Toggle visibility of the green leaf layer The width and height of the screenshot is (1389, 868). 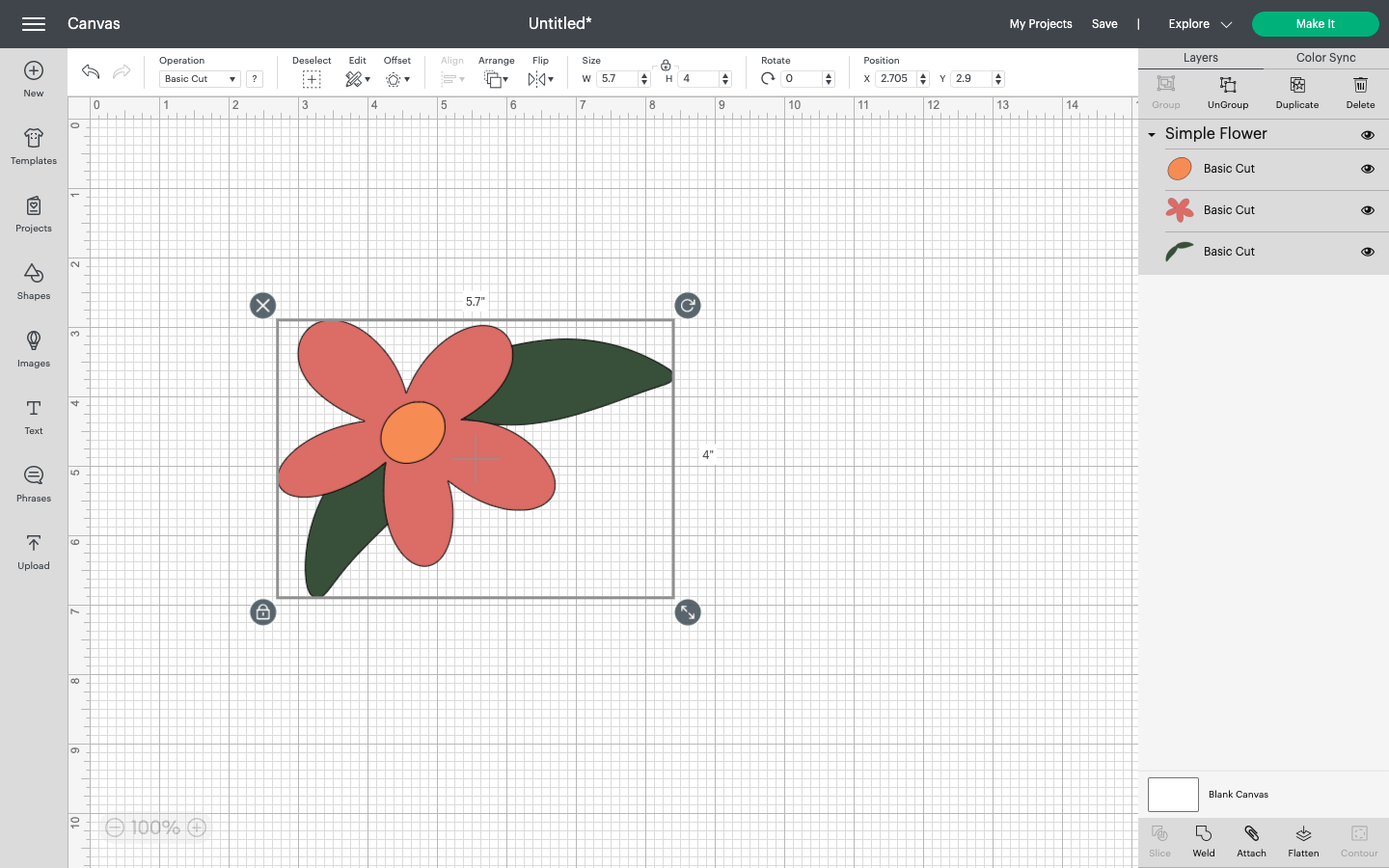[1368, 252]
